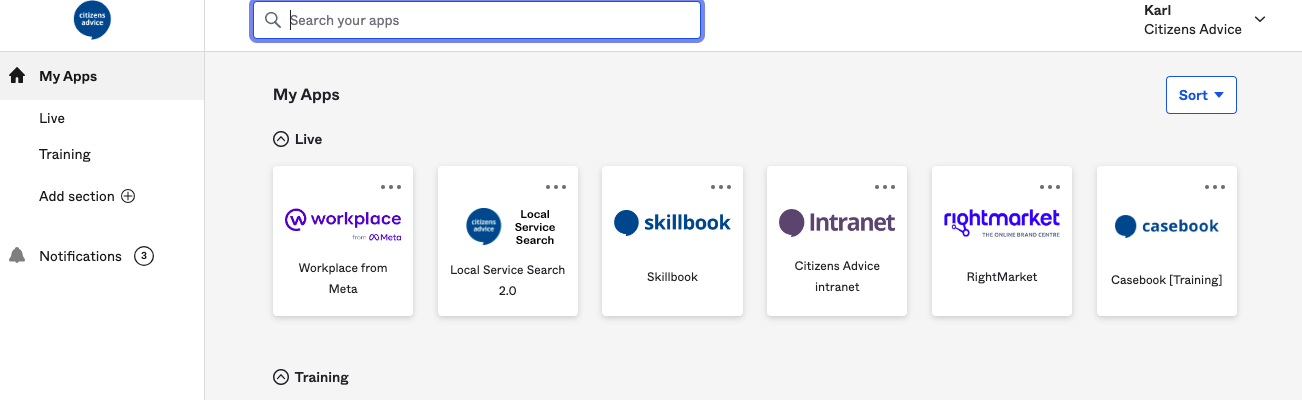Image resolution: width=1302 pixels, height=400 pixels.
Task: Launch the RightMarket app
Action: pos(1002,241)
